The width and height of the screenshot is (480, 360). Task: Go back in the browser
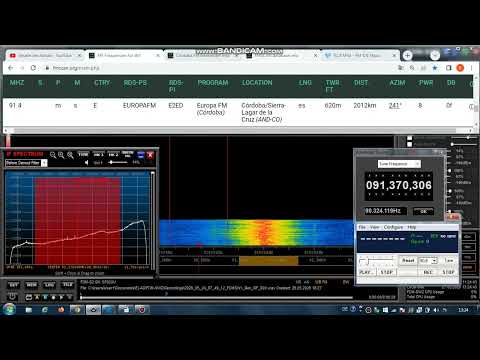pos(11,68)
